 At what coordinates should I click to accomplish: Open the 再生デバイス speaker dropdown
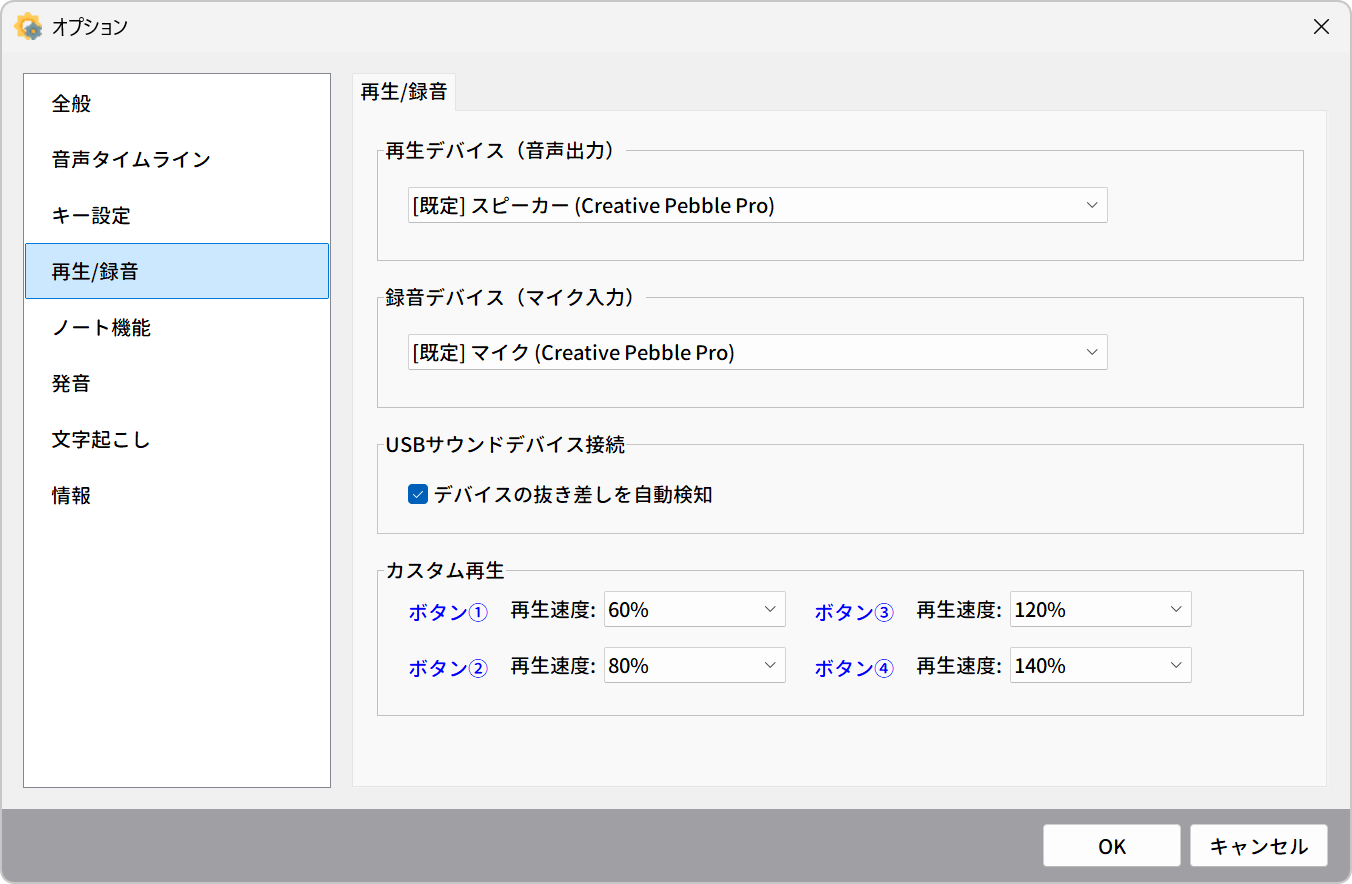click(757, 205)
